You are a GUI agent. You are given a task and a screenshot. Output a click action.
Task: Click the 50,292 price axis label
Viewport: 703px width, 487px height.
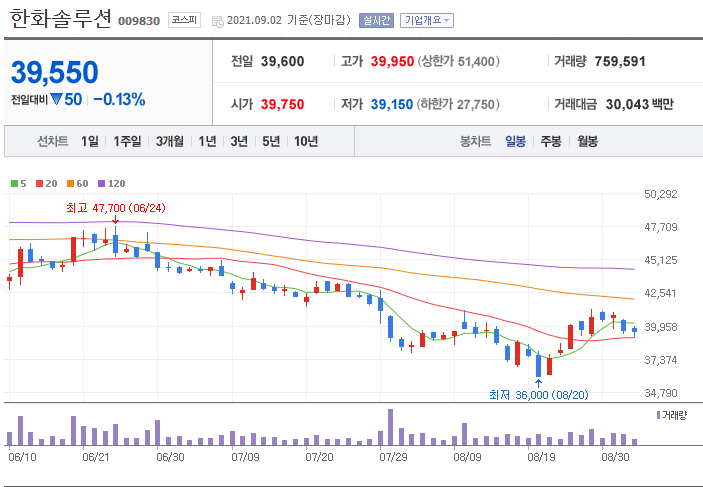click(x=661, y=194)
